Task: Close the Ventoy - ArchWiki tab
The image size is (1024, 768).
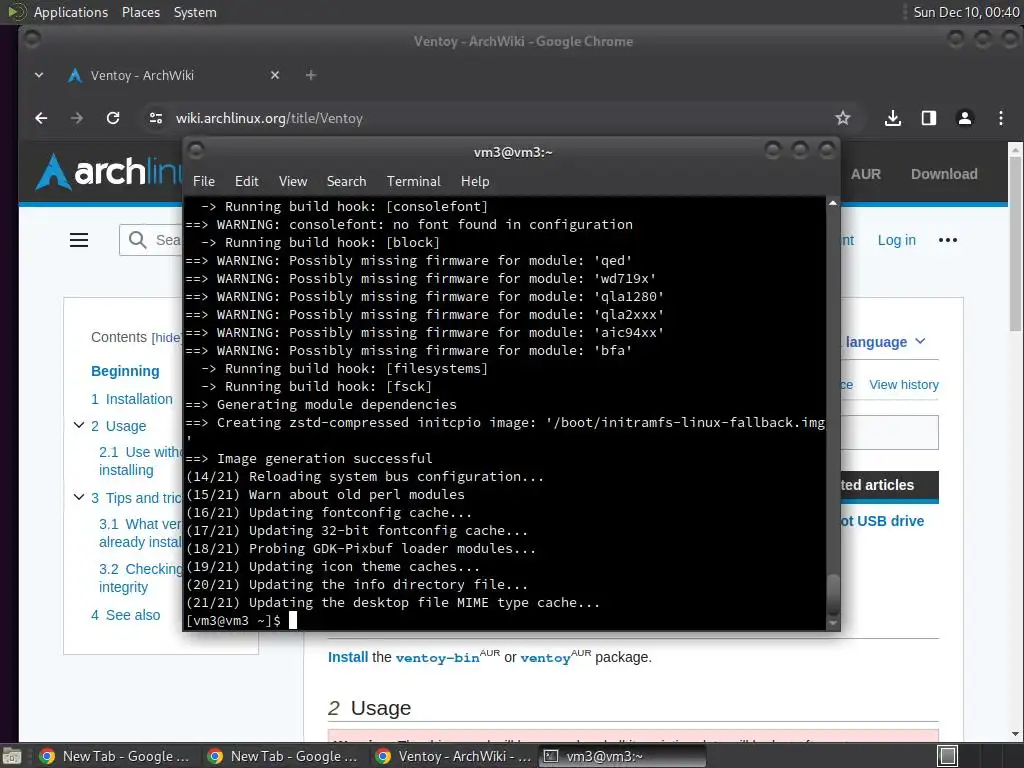Action: pyautogui.click(x=275, y=75)
